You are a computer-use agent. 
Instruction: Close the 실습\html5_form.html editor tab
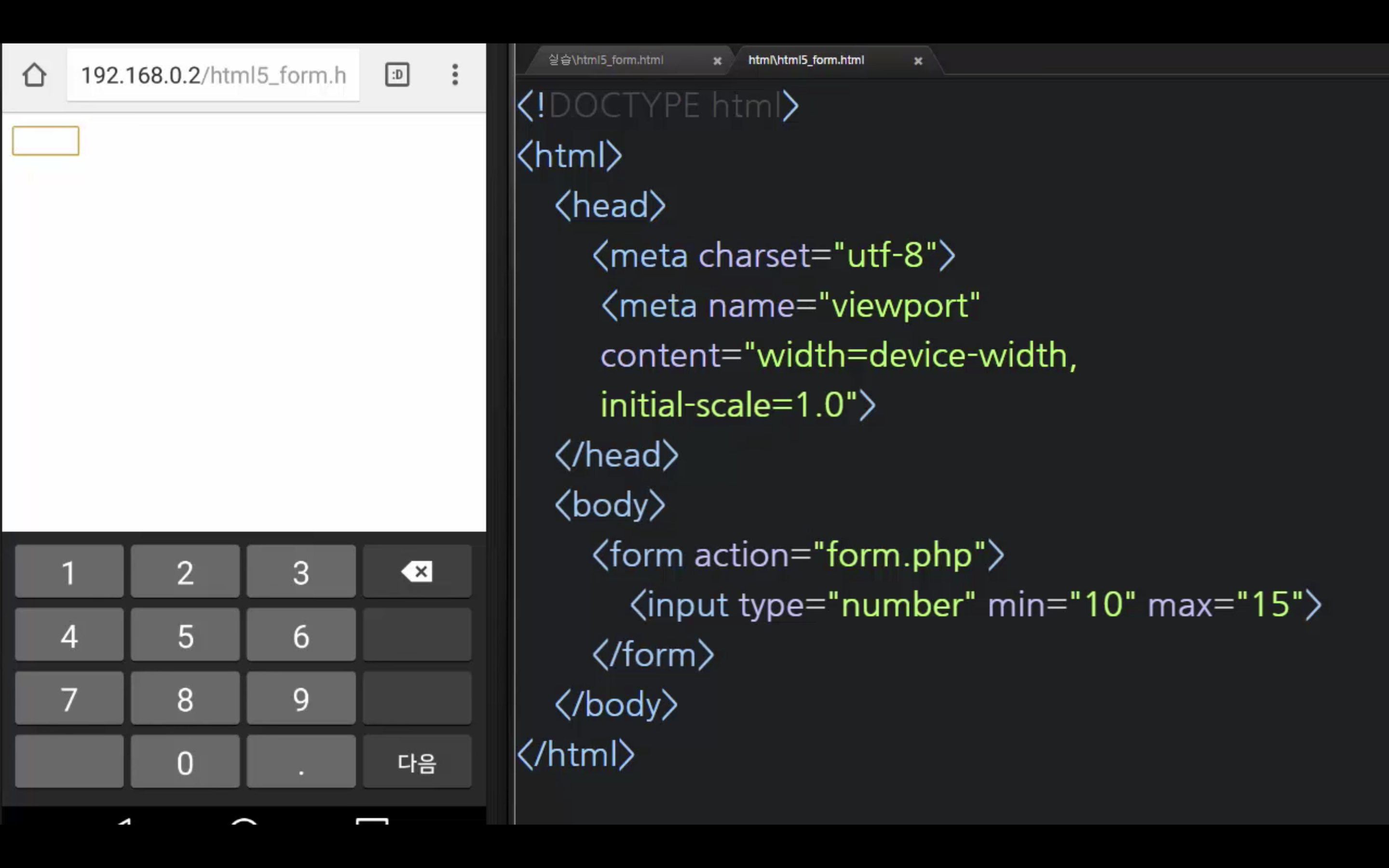[x=717, y=61]
